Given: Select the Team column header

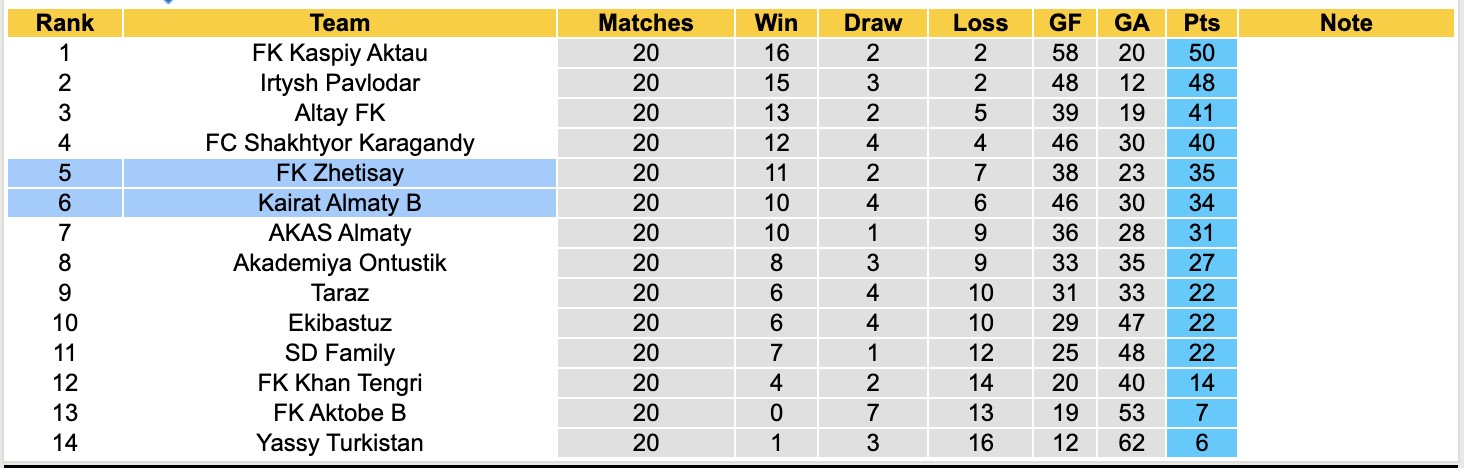Looking at the screenshot, I should coord(339,23).
